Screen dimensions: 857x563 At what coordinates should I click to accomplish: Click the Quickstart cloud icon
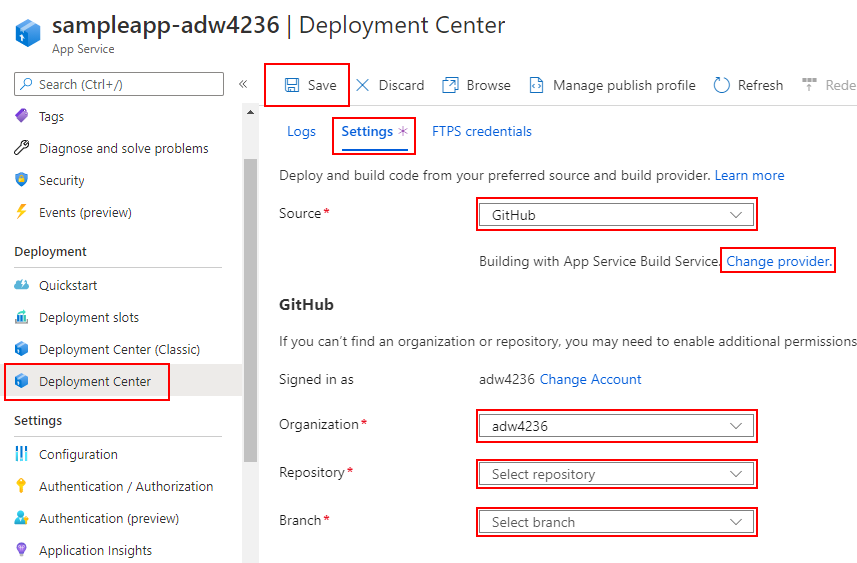[x=21, y=285]
